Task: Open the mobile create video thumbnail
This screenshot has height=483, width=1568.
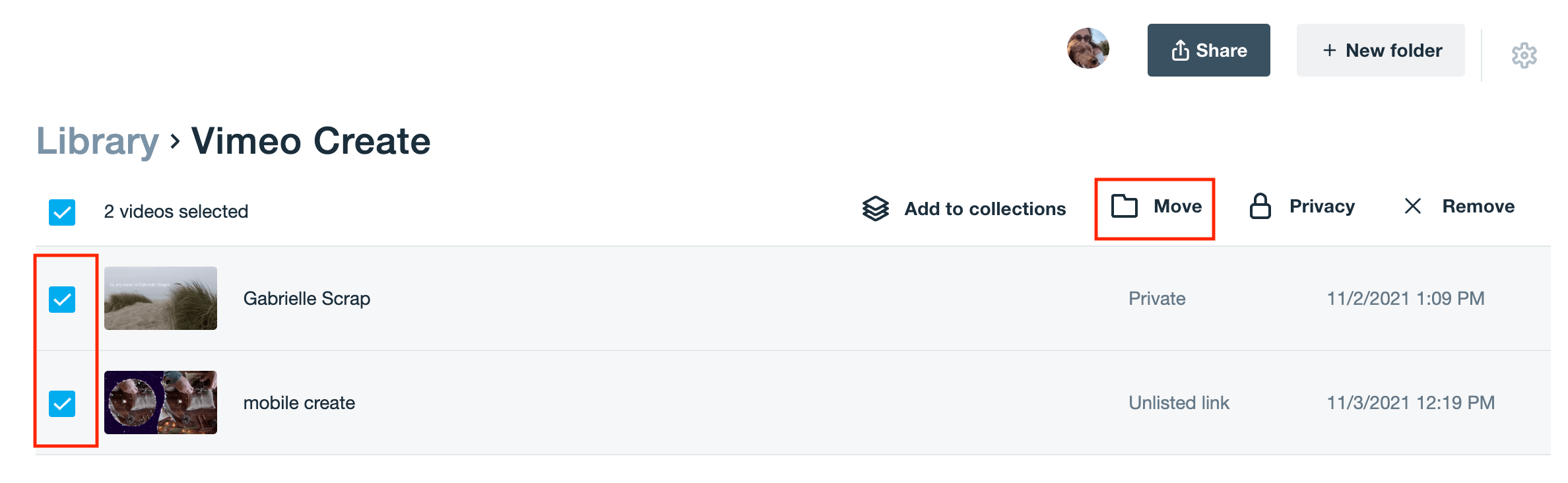Action: [x=160, y=402]
